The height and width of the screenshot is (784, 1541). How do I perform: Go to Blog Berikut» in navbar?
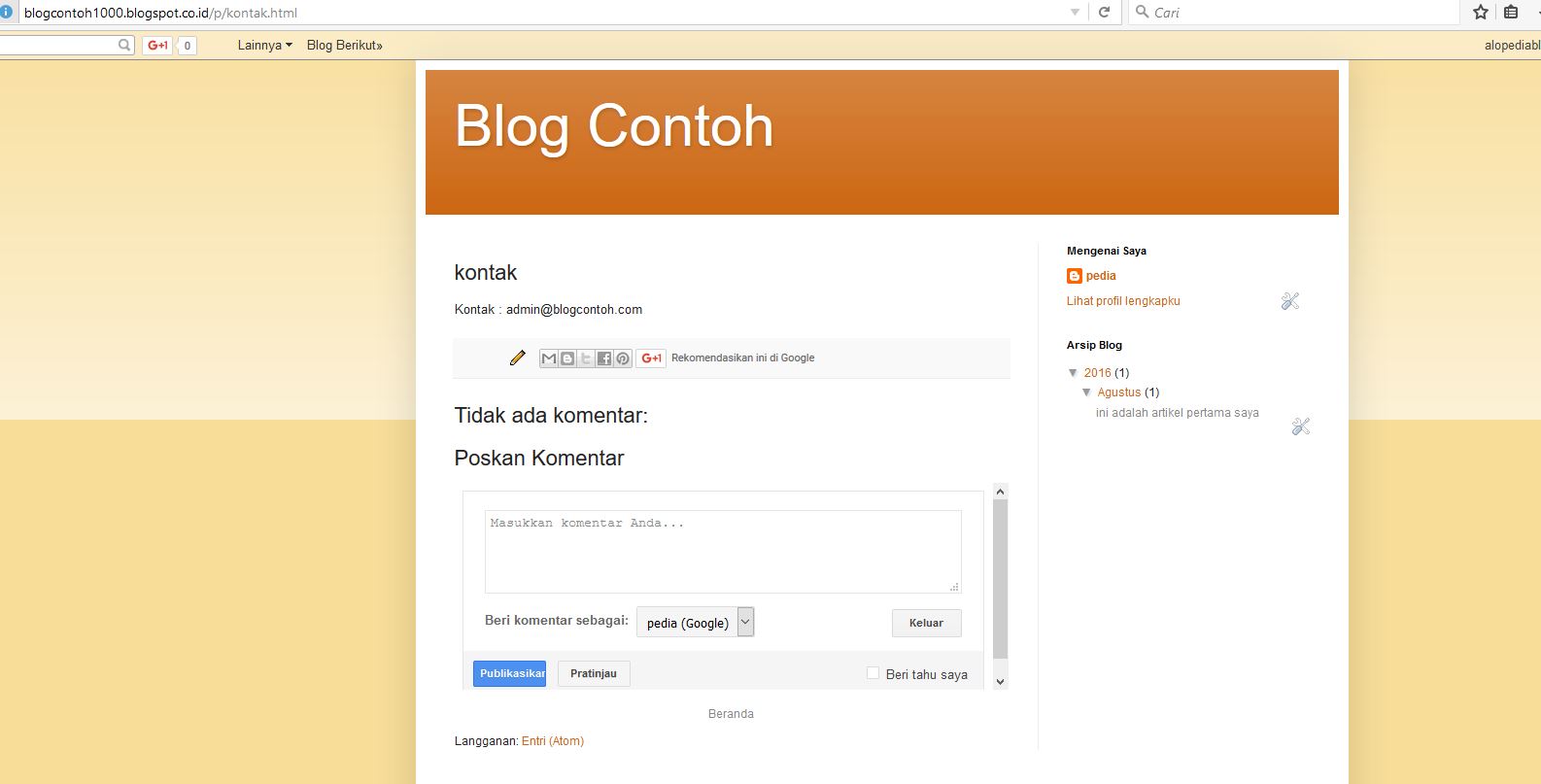tap(344, 46)
